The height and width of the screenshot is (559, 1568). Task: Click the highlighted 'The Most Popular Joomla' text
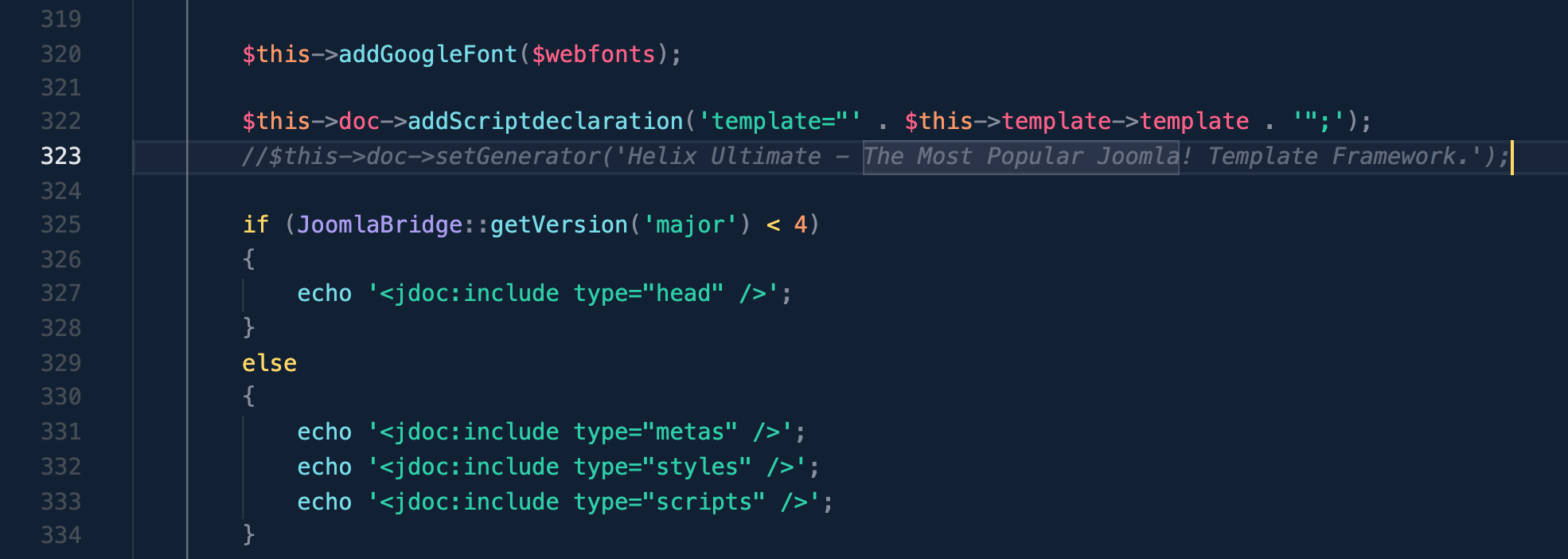(1020, 156)
